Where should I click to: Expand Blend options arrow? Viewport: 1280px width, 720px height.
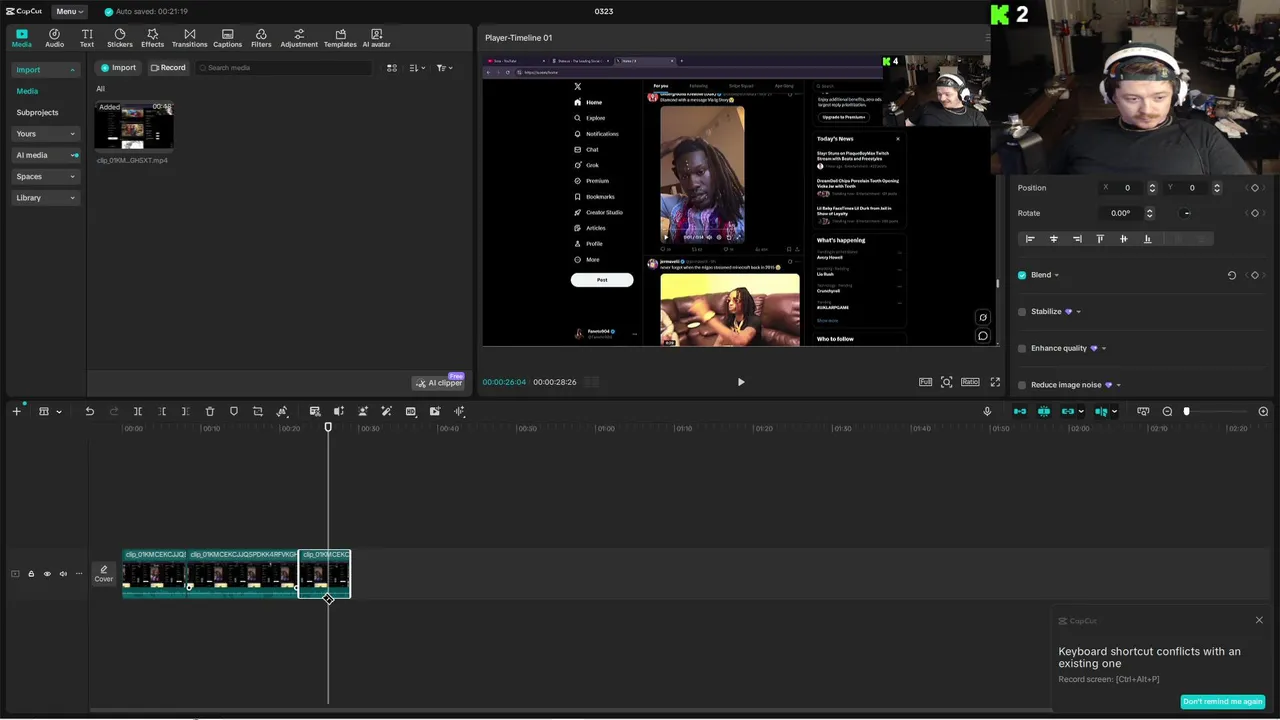coord(1057,275)
